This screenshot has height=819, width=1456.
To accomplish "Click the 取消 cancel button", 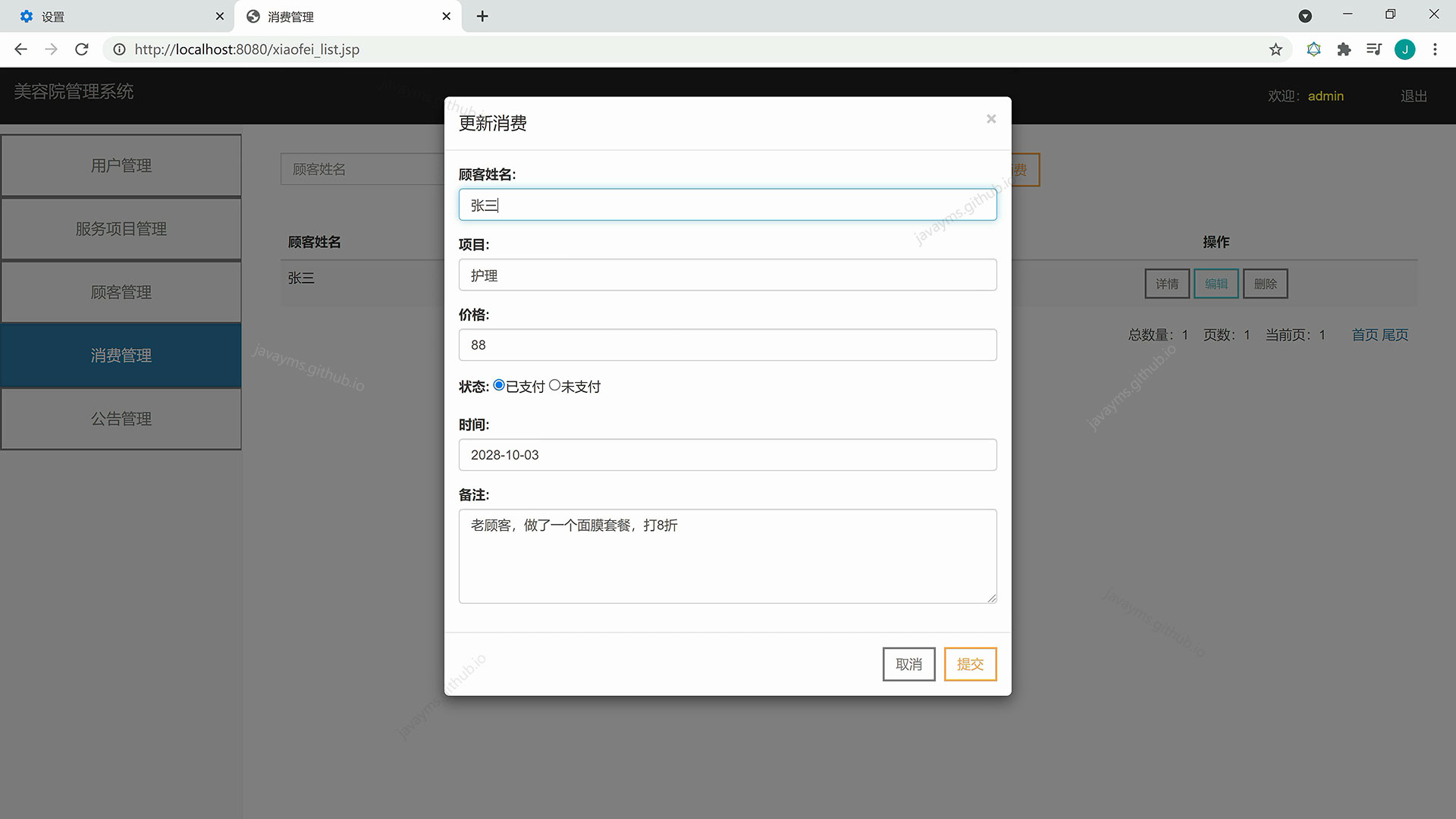I will coord(908,664).
